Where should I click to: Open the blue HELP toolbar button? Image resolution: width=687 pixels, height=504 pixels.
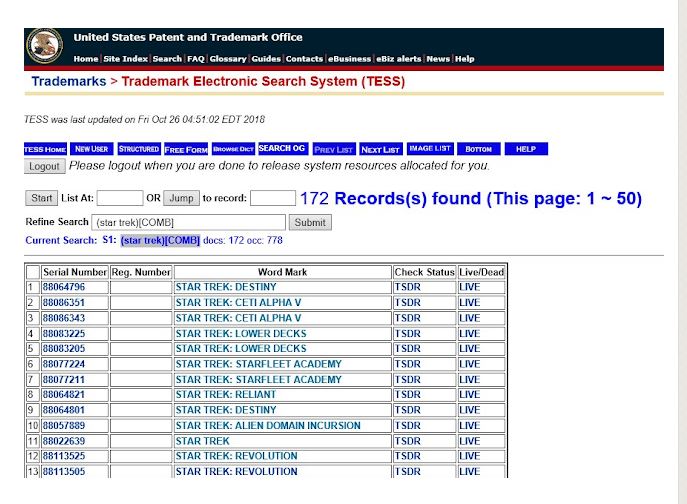pos(526,149)
